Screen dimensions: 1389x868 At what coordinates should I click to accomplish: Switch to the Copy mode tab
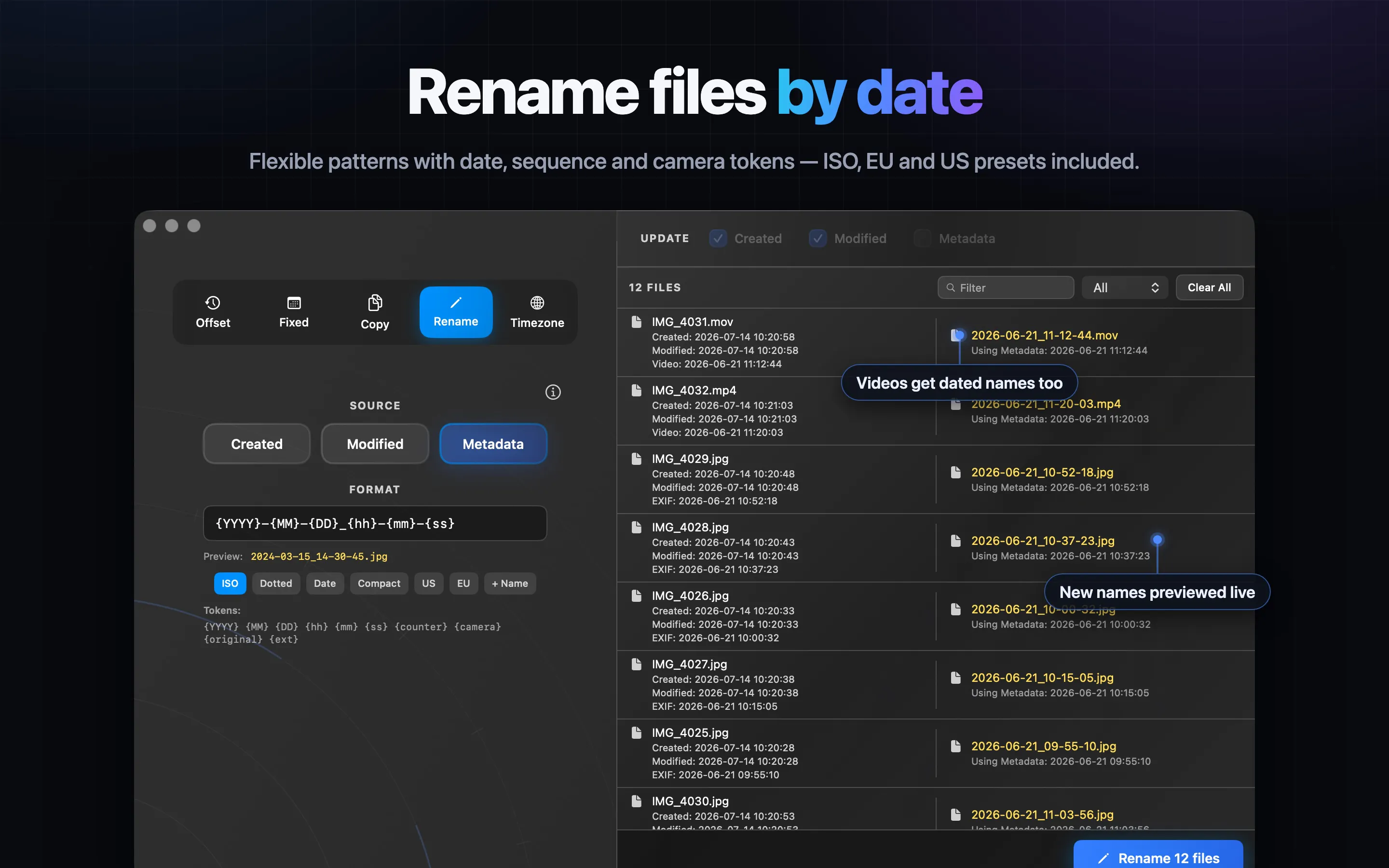[x=375, y=312]
